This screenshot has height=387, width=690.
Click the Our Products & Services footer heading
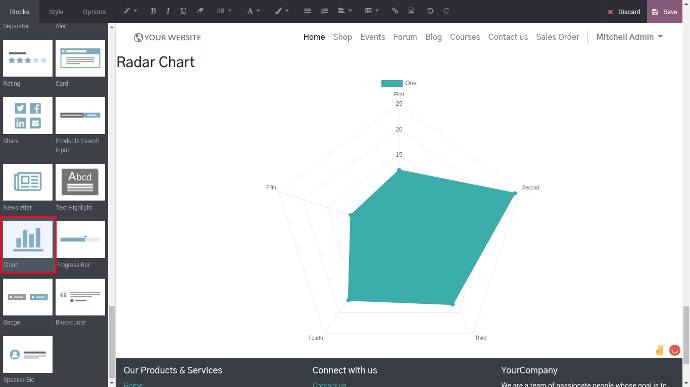[172, 370]
